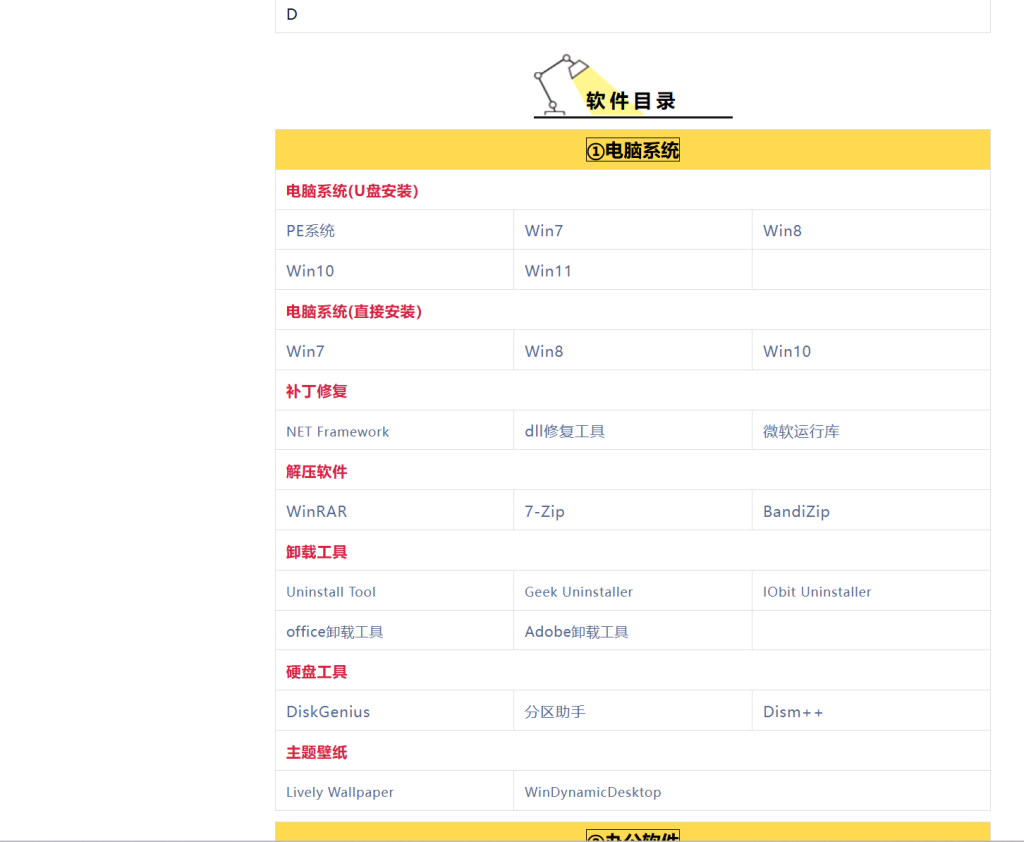Click the NET Framework link
Viewport: 1024px width, 842px height.
tap(338, 432)
